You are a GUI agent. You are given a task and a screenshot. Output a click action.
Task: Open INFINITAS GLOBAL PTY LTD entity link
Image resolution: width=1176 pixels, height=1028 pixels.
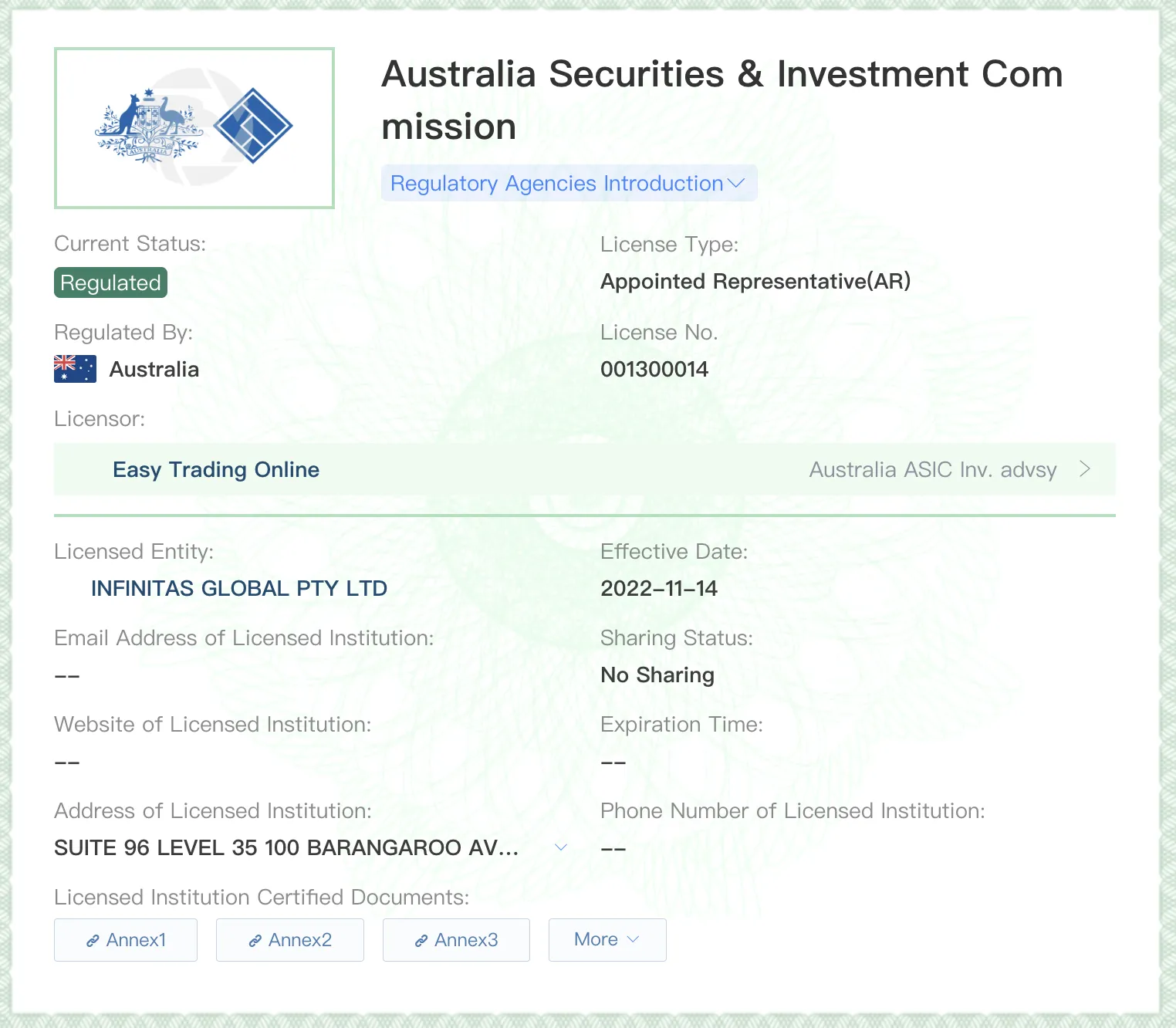239,588
